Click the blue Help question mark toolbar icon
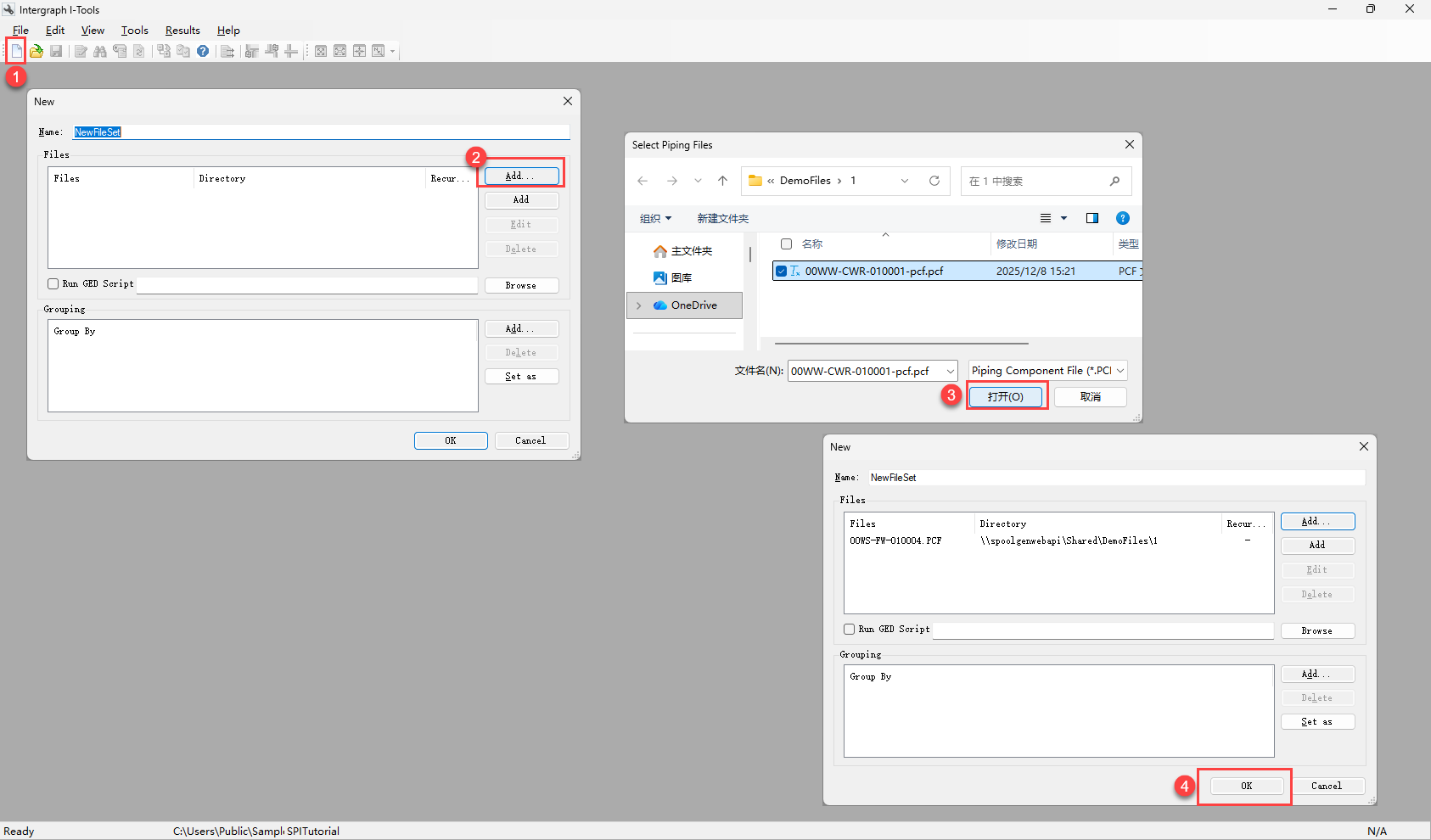Image resolution: width=1431 pixels, height=840 pixels. click(203, 51)
